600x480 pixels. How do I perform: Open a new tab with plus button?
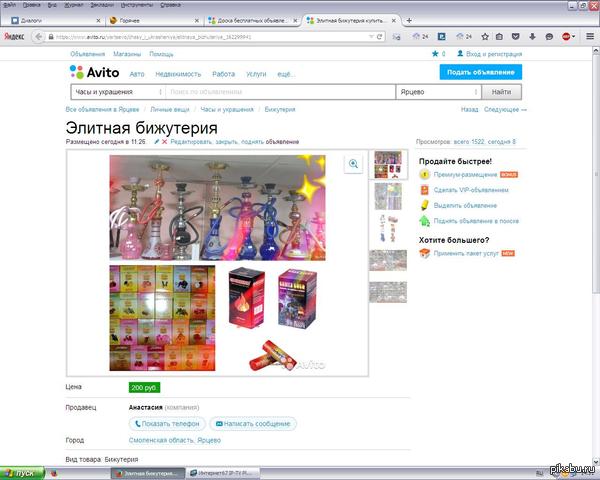tap(409, 20)
